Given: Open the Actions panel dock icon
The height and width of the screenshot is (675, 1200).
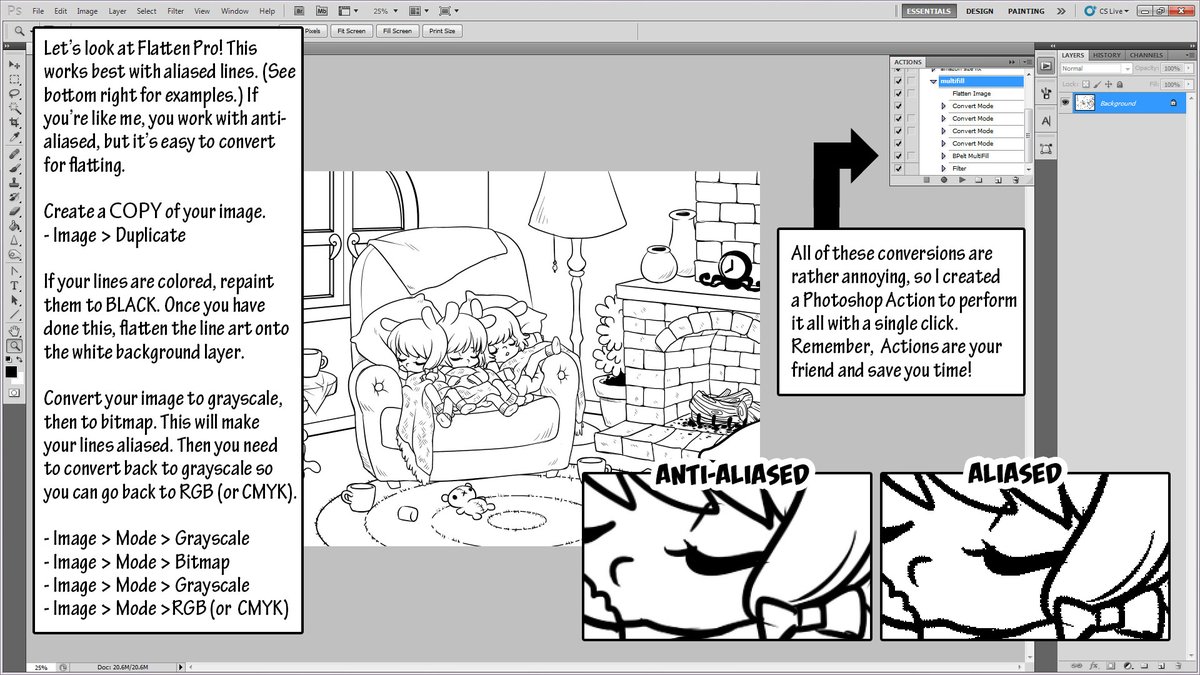Looking at the screenshot, I should tap(1046, 65).
